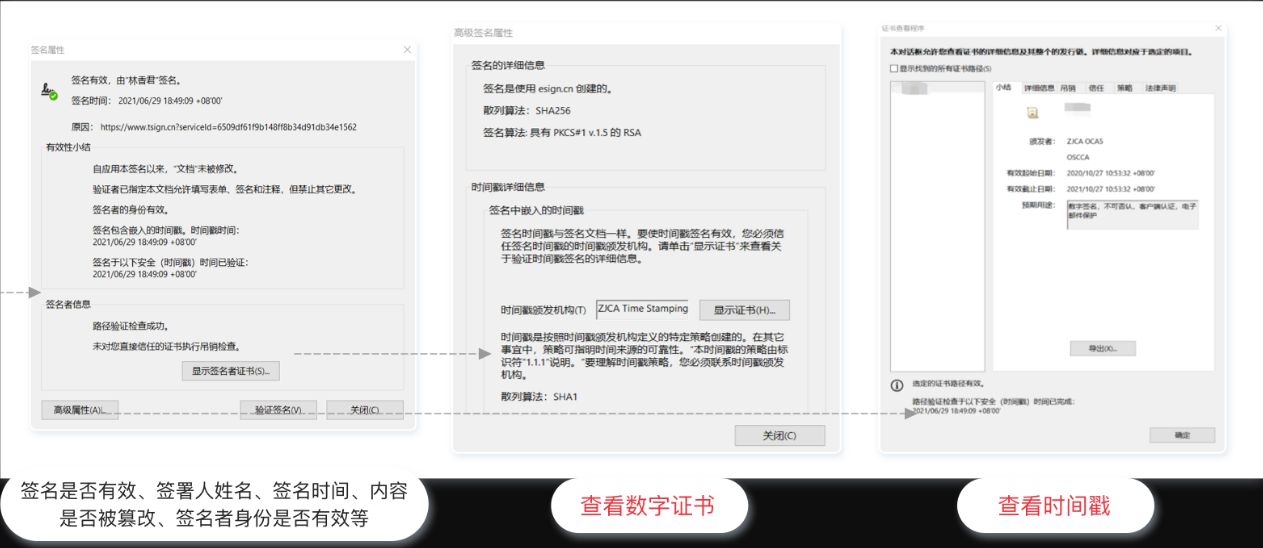This screenshot has height=548, width=1263.
Task: Switch to the 小结 tab
Action: pos(1004,88)
